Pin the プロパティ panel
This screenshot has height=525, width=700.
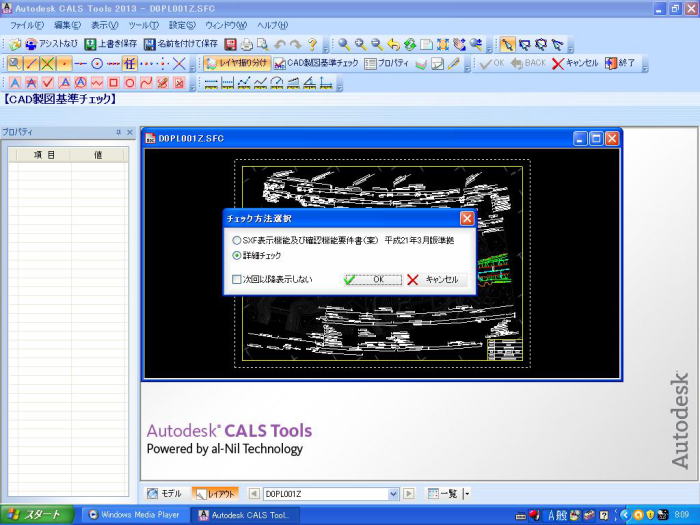point(119,132)
